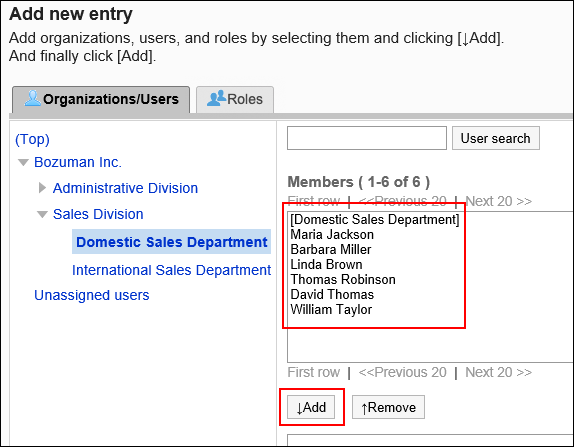Choose International Sales Department
574x447 pixels.
171,270
